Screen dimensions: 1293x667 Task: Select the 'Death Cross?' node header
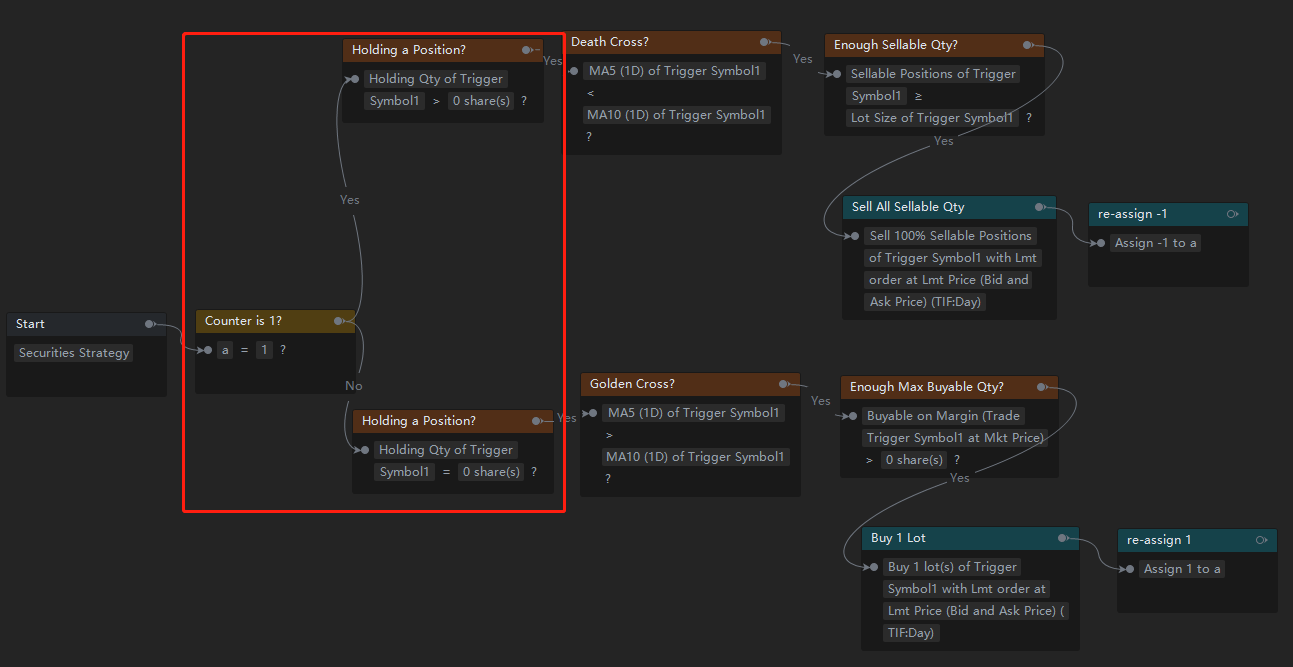click(673, 42)
